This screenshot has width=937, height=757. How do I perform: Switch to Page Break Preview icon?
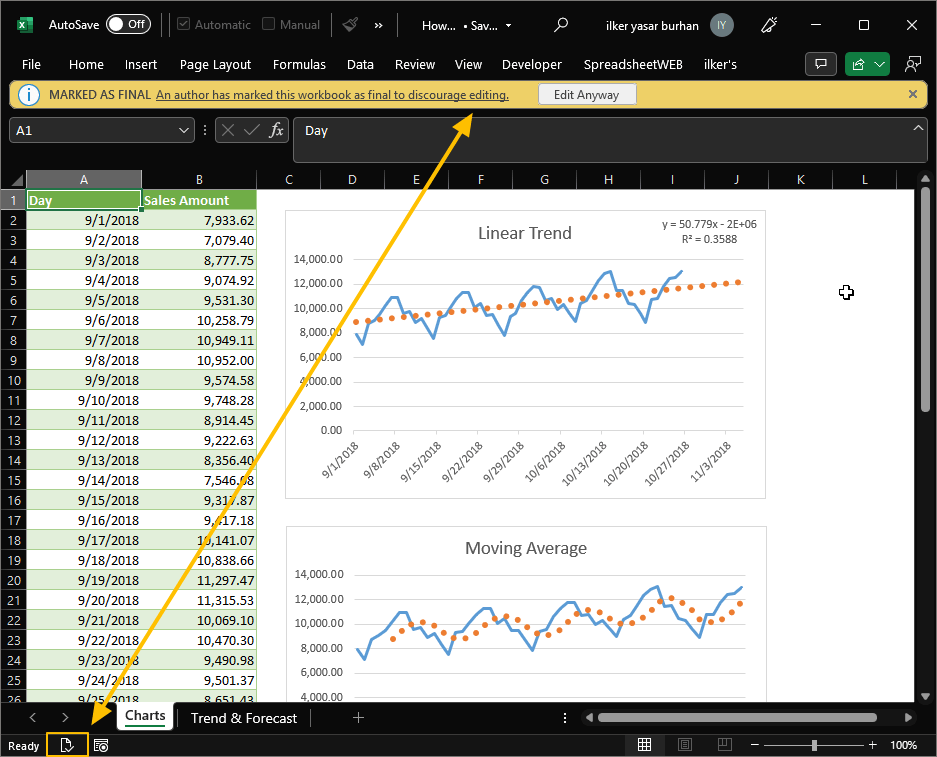pyautogui.click(x=724, y=744)
